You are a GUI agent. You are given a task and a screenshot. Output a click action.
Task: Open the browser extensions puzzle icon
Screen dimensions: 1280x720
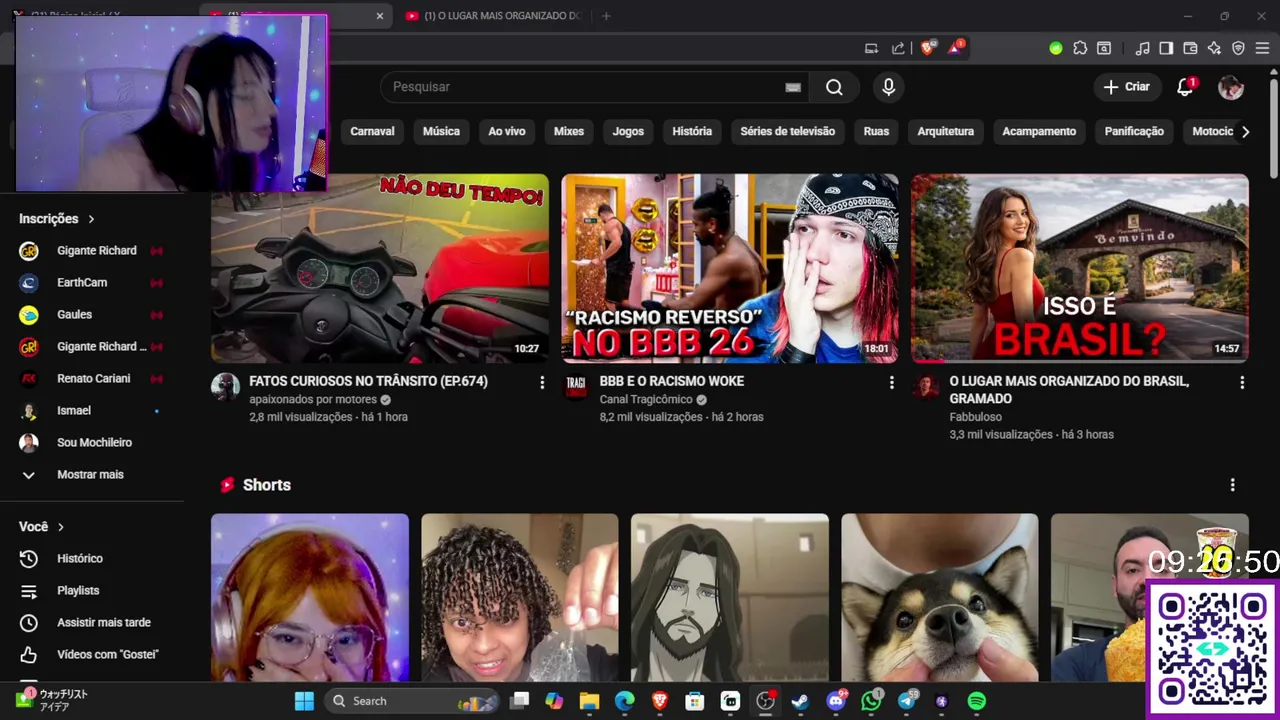click(1080, 48)
